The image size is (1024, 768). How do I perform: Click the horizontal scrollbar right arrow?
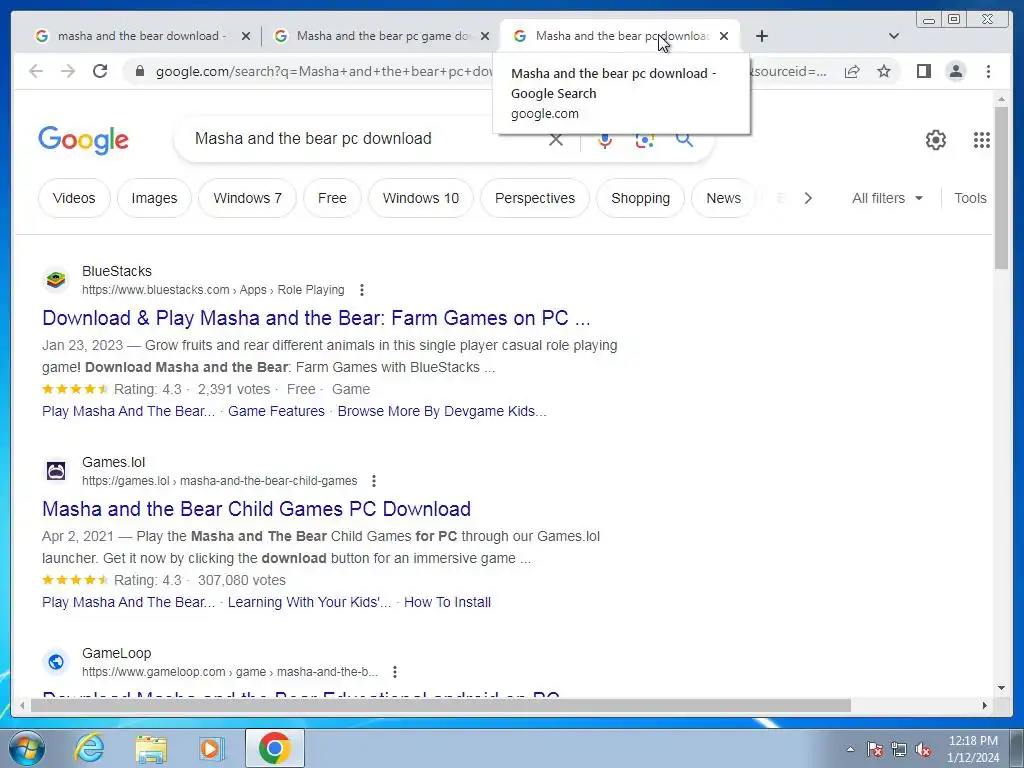[x=985, y=705]
